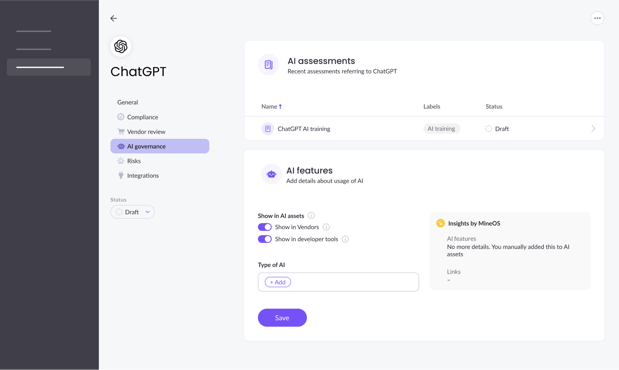Image resolution: width=619 pixels, height=370 pixels.
Task: Click the info icon beside Show in developer tools
Action: point(345,239)
